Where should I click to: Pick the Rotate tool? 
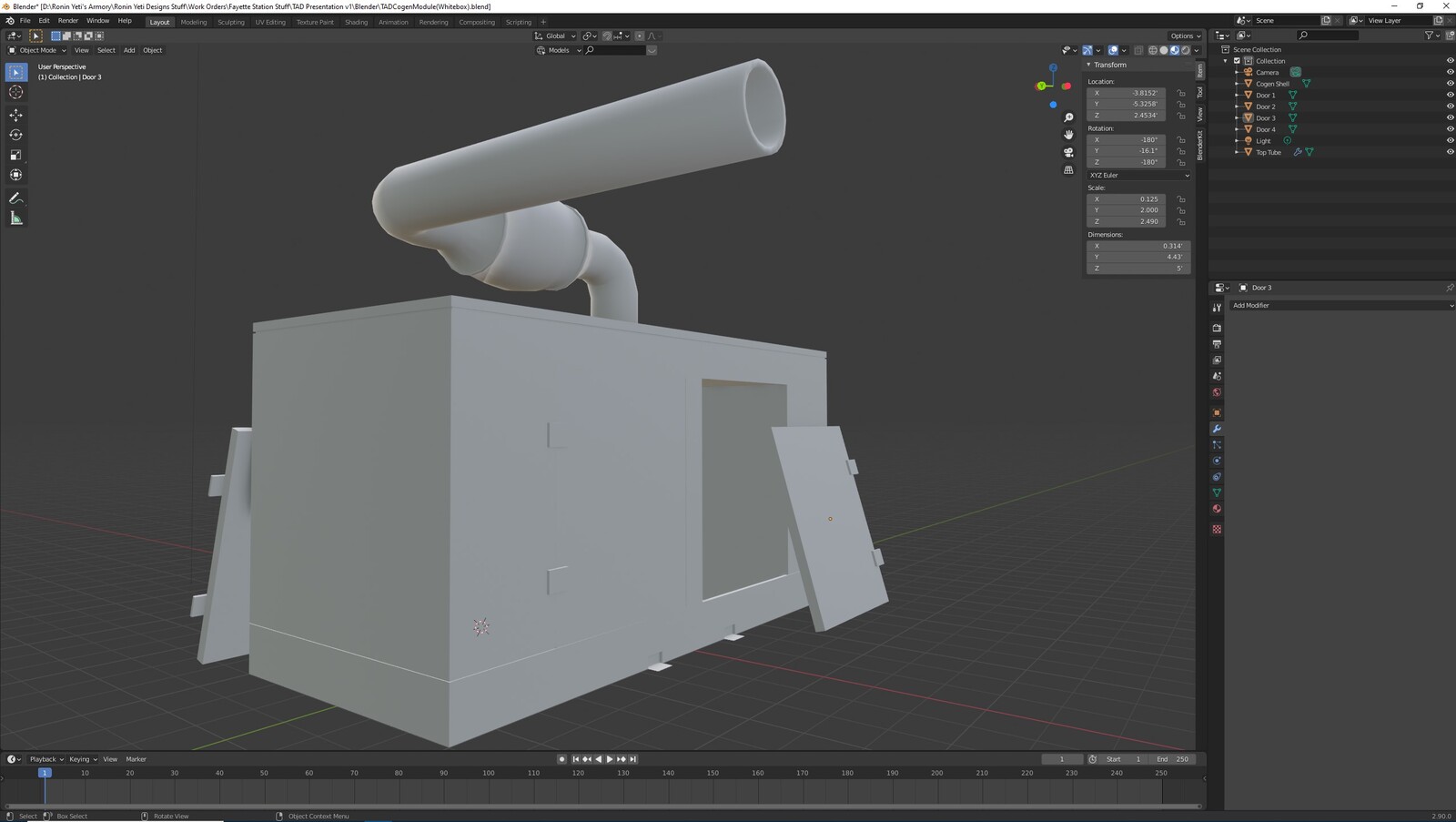(16, 135)
